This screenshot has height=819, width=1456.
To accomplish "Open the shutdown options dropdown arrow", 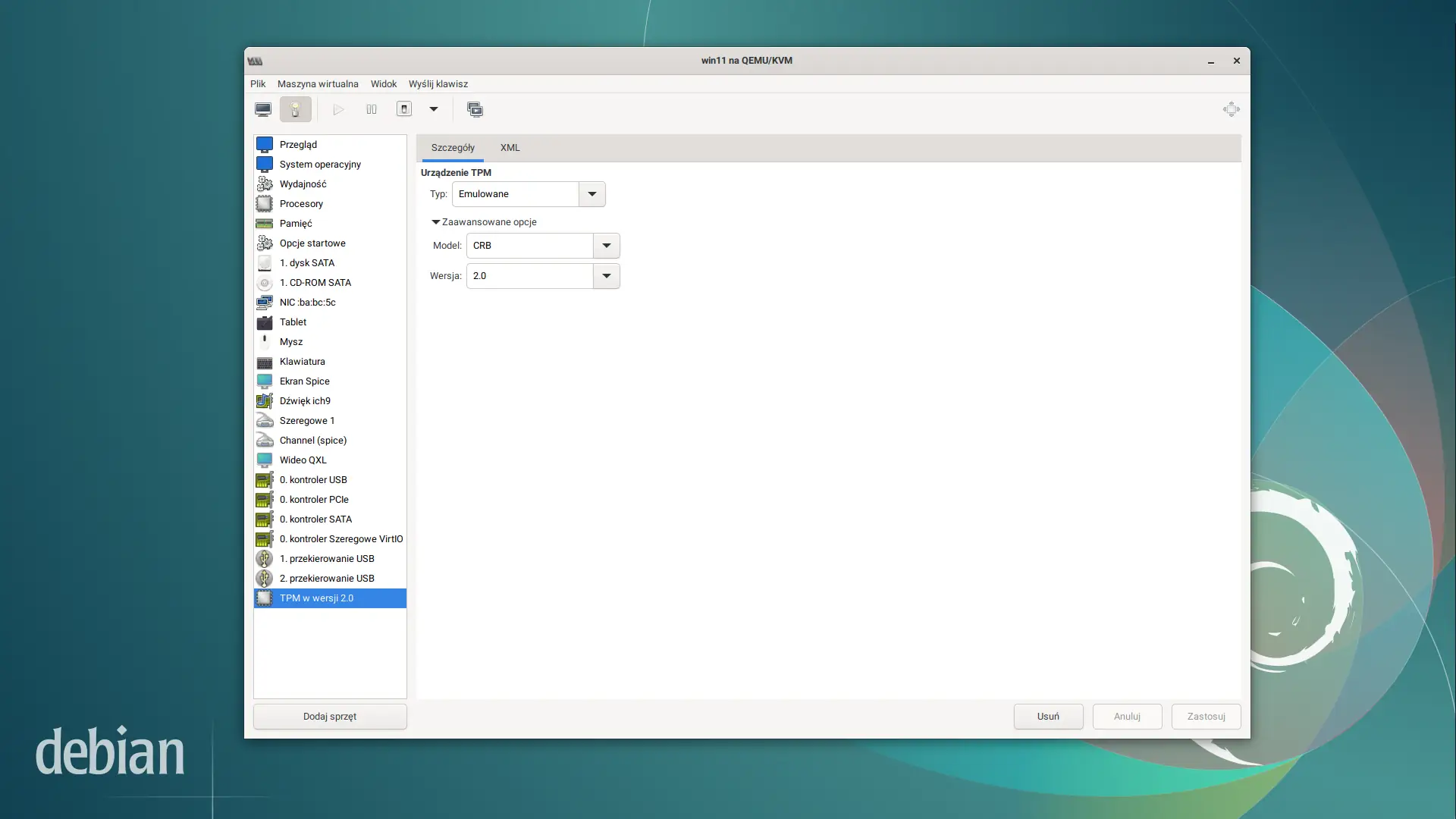I will (434, 109).
